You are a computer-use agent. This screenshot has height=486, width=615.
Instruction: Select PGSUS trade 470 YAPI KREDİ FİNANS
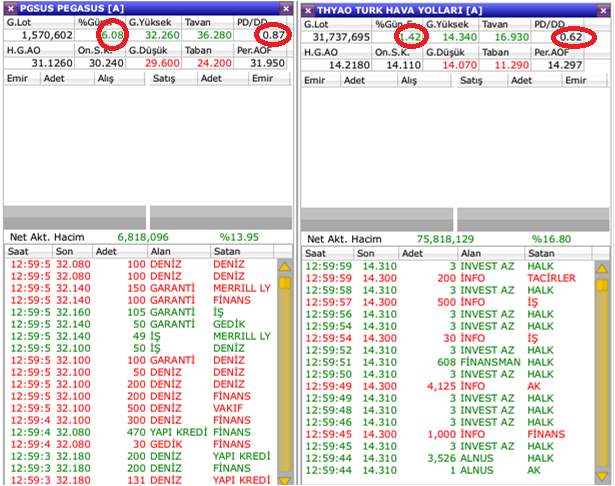coord(141,432)
